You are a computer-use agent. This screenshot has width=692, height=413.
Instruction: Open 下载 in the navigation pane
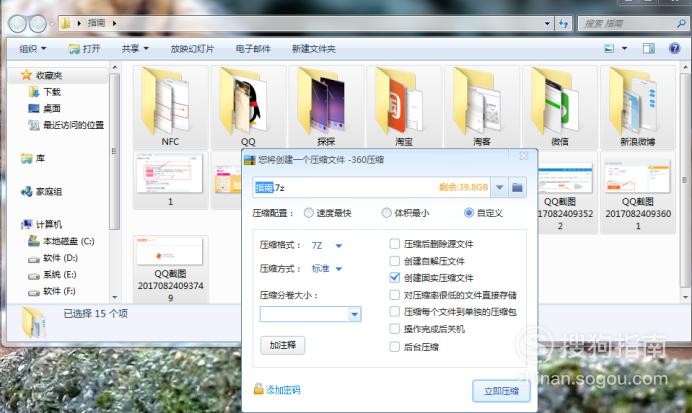point(52,92)
